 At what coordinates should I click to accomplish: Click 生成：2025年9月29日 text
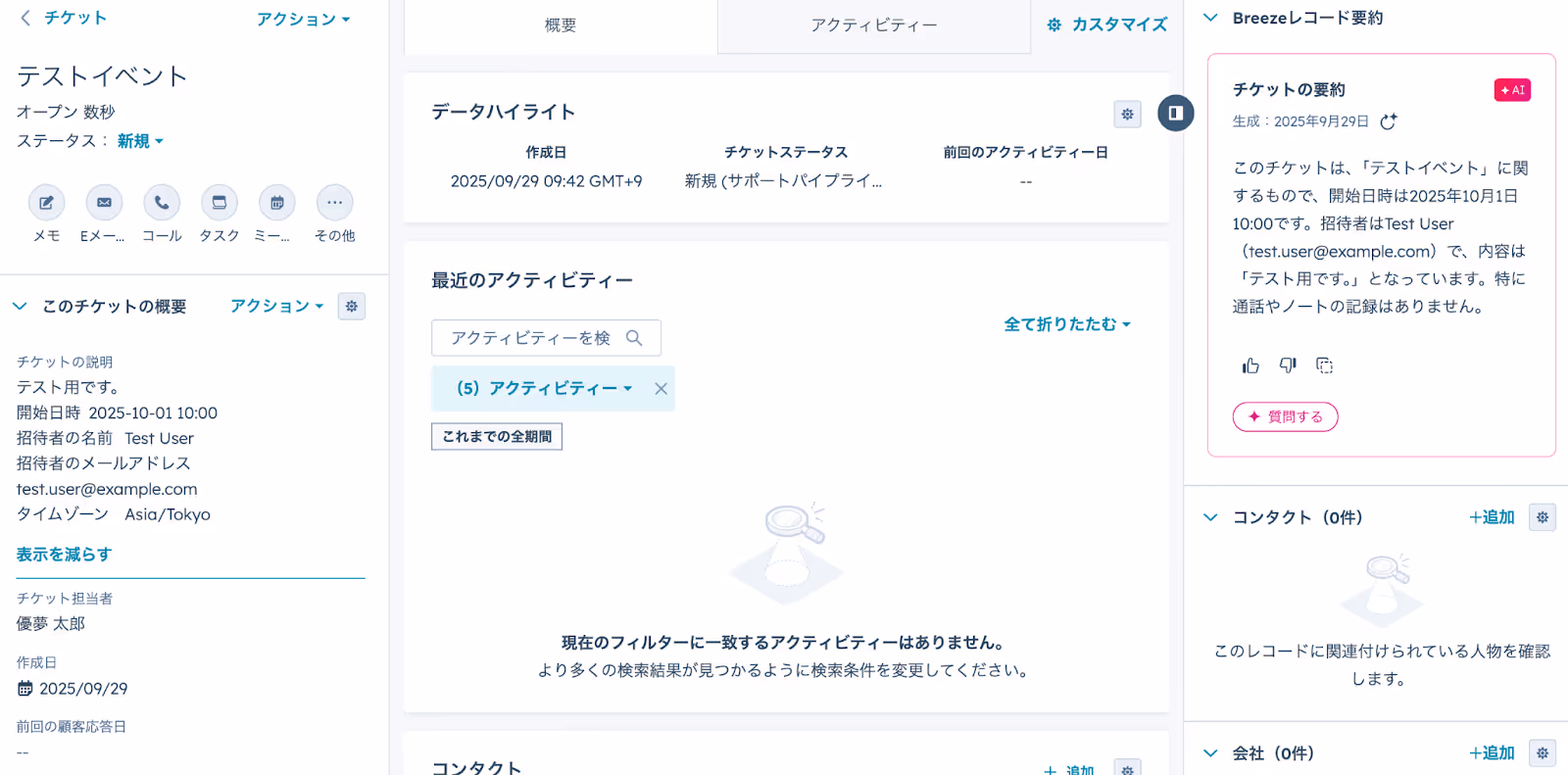pyautogui.click(x=1300, y=121)
